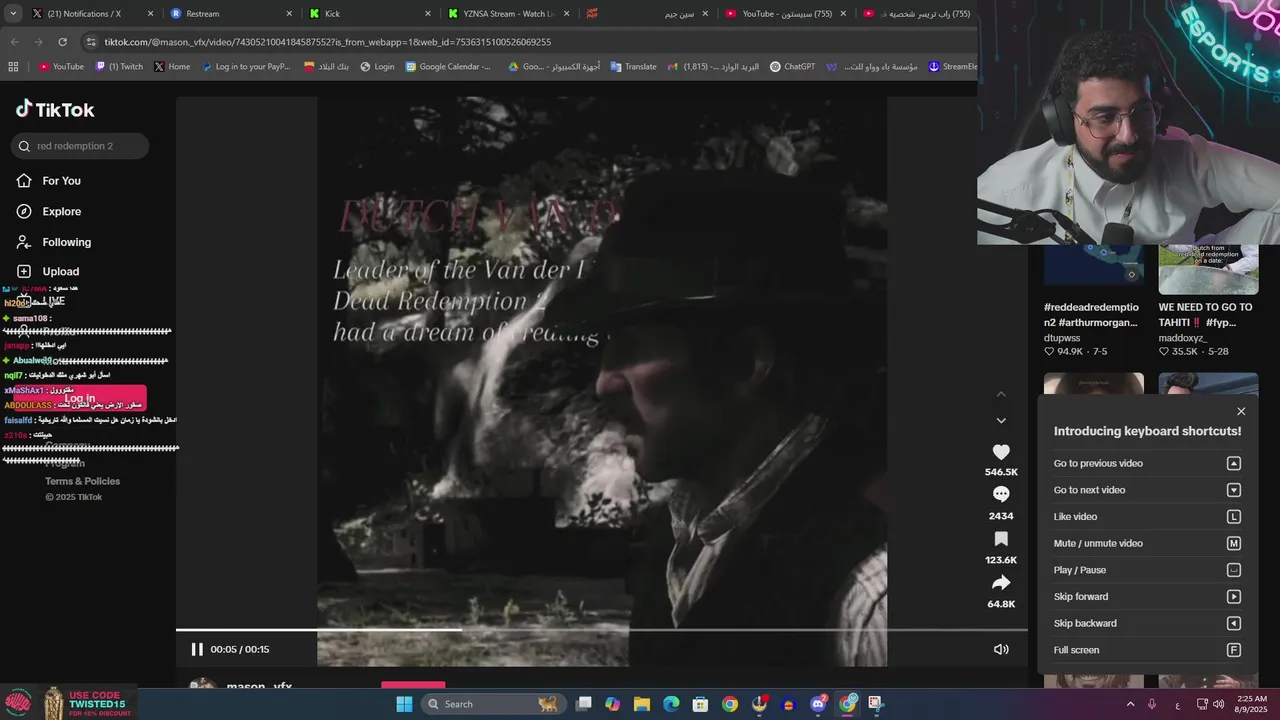Close the keyboard shortcuts popup
Screen dimensions: 1280x720
click(x=1241, y=411)
